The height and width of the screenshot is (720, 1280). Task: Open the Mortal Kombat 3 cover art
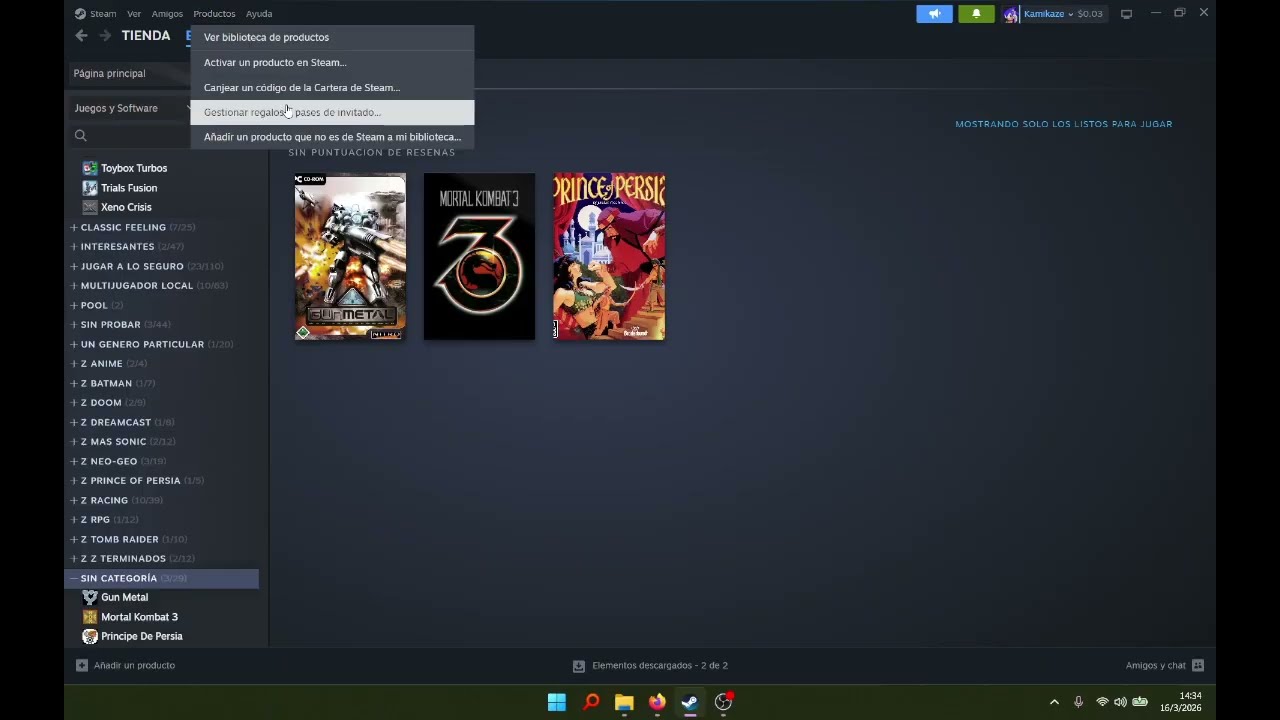(x=479, y=257)
